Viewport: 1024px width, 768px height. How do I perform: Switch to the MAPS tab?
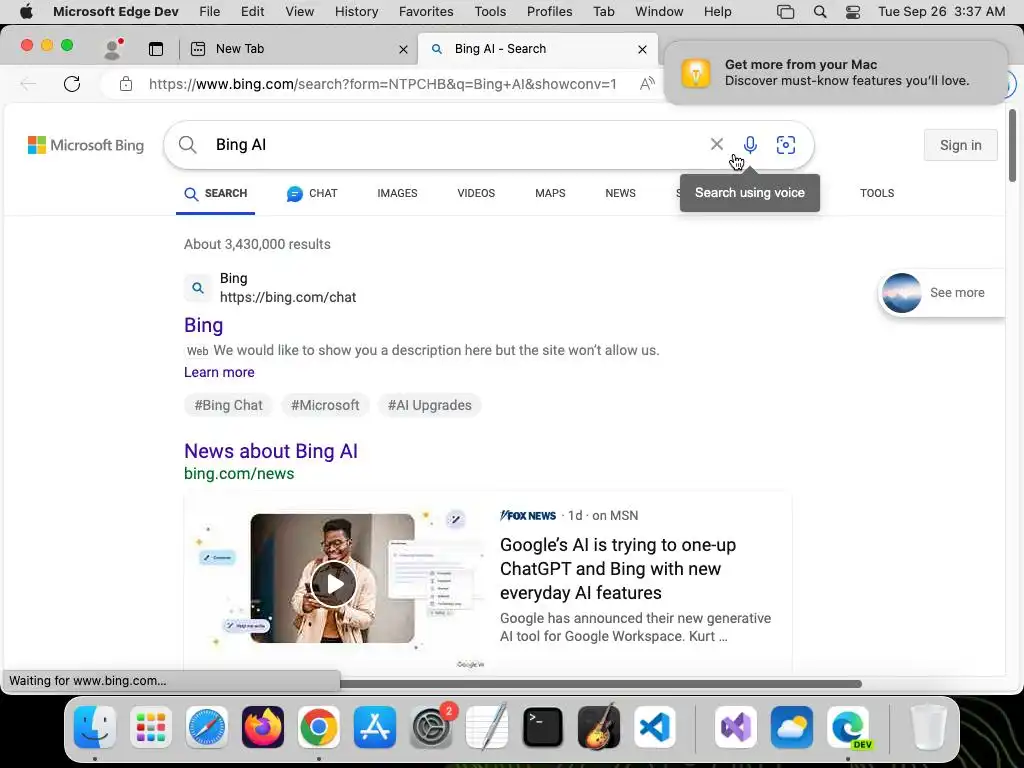(550, 193)
